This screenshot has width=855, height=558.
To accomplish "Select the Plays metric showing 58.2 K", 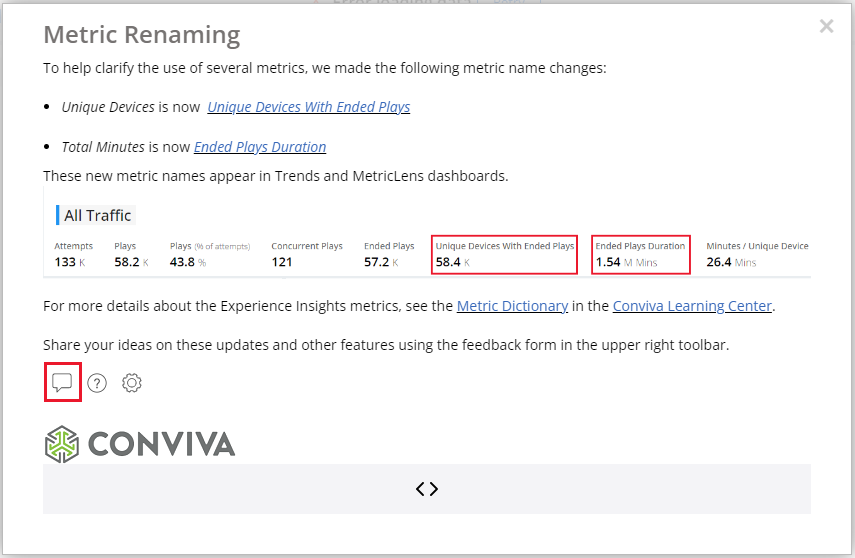I will [x=131, y=255].
